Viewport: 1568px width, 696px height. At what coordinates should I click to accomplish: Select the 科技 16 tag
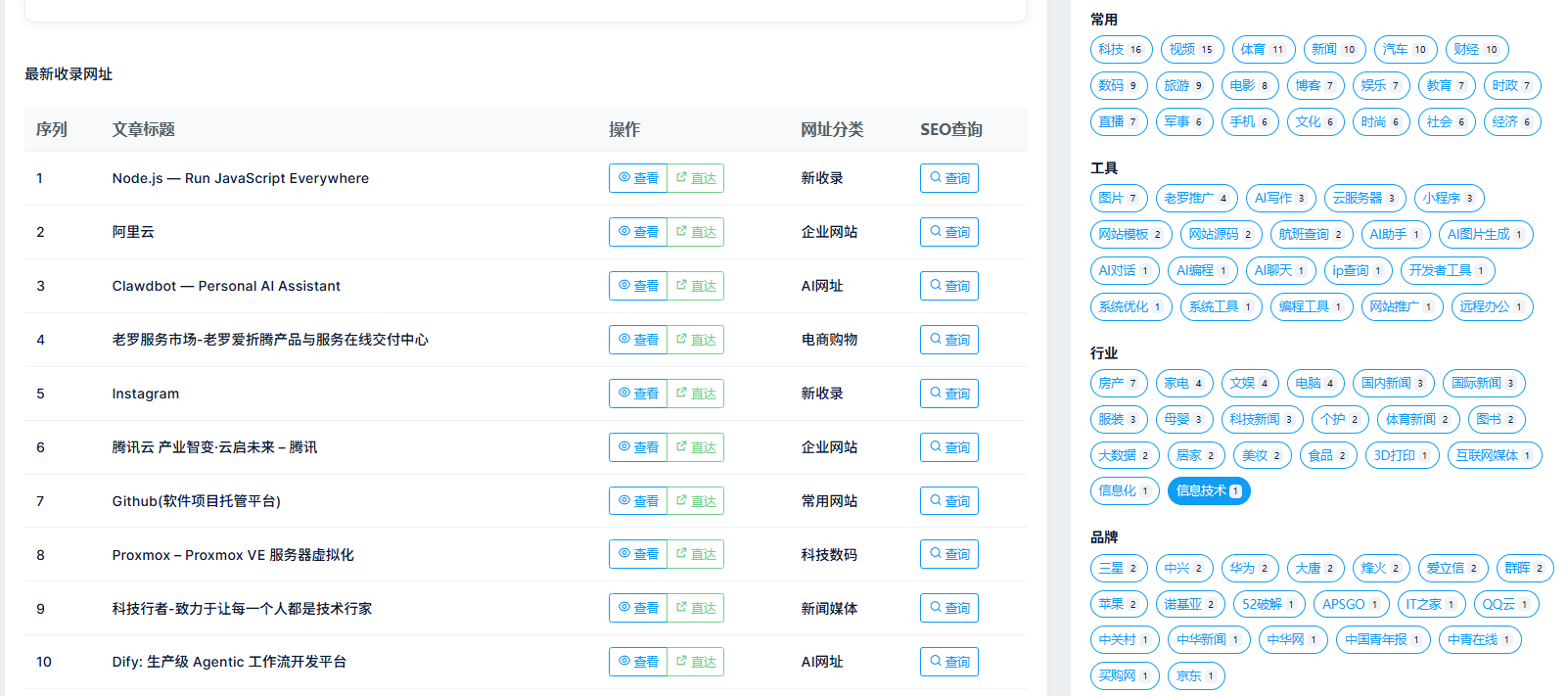point(1121,49)
